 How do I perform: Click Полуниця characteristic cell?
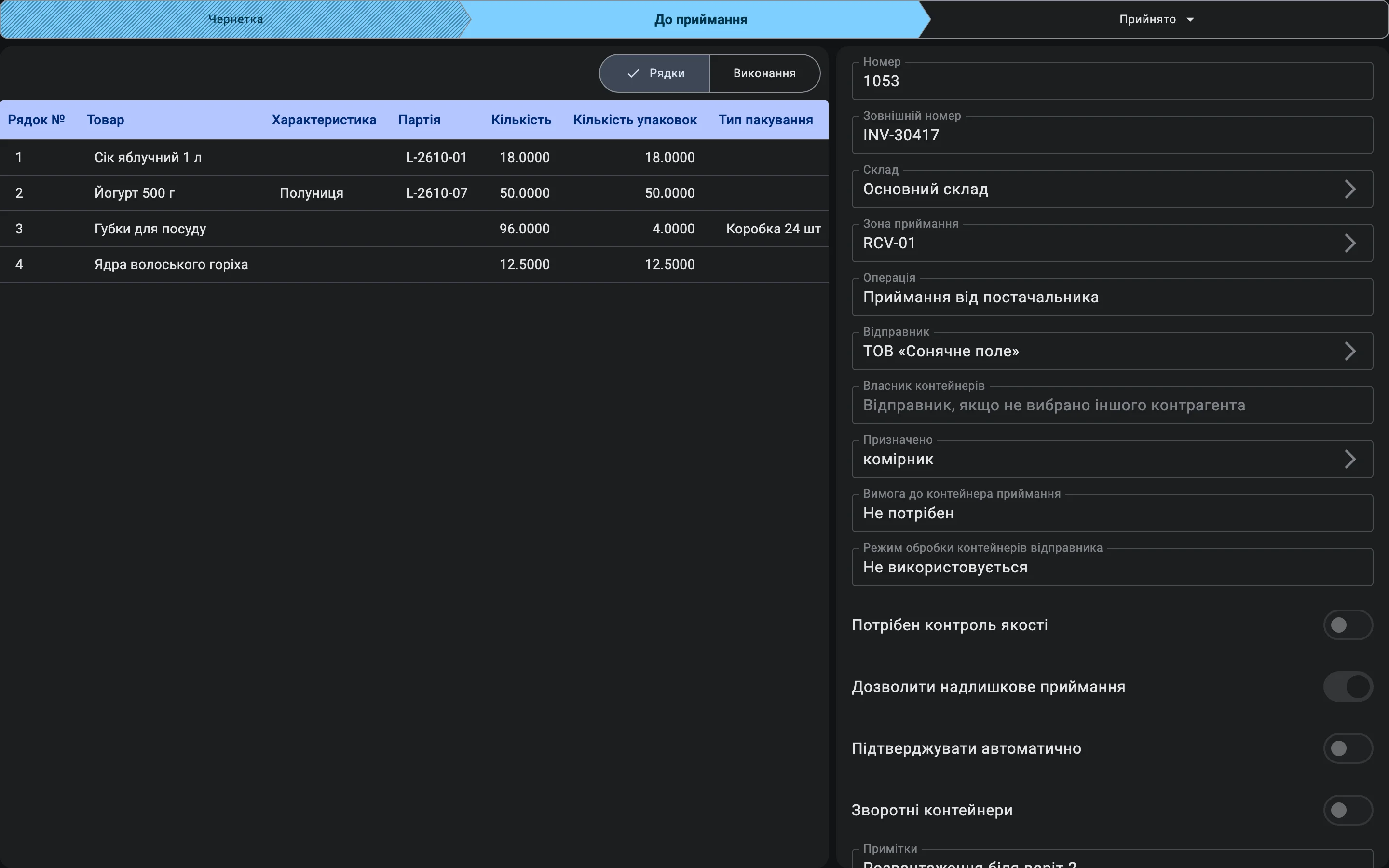(311, 193)
